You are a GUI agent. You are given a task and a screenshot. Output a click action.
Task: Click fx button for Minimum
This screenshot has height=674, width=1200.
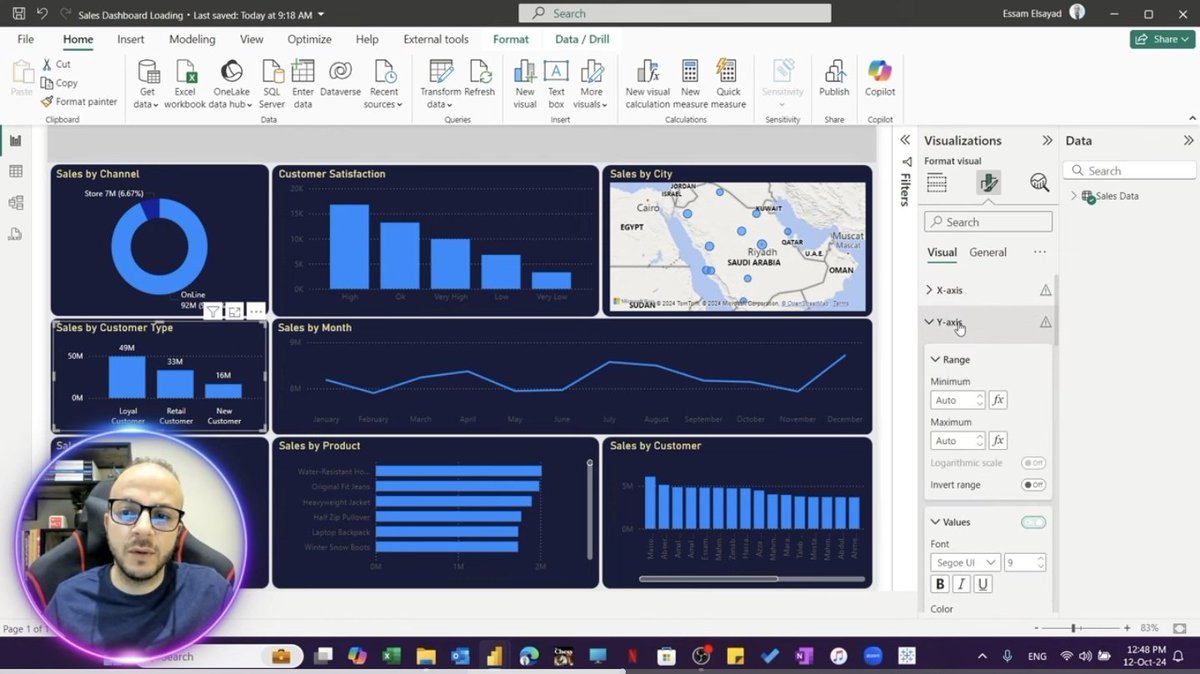(x=998, y=400)
